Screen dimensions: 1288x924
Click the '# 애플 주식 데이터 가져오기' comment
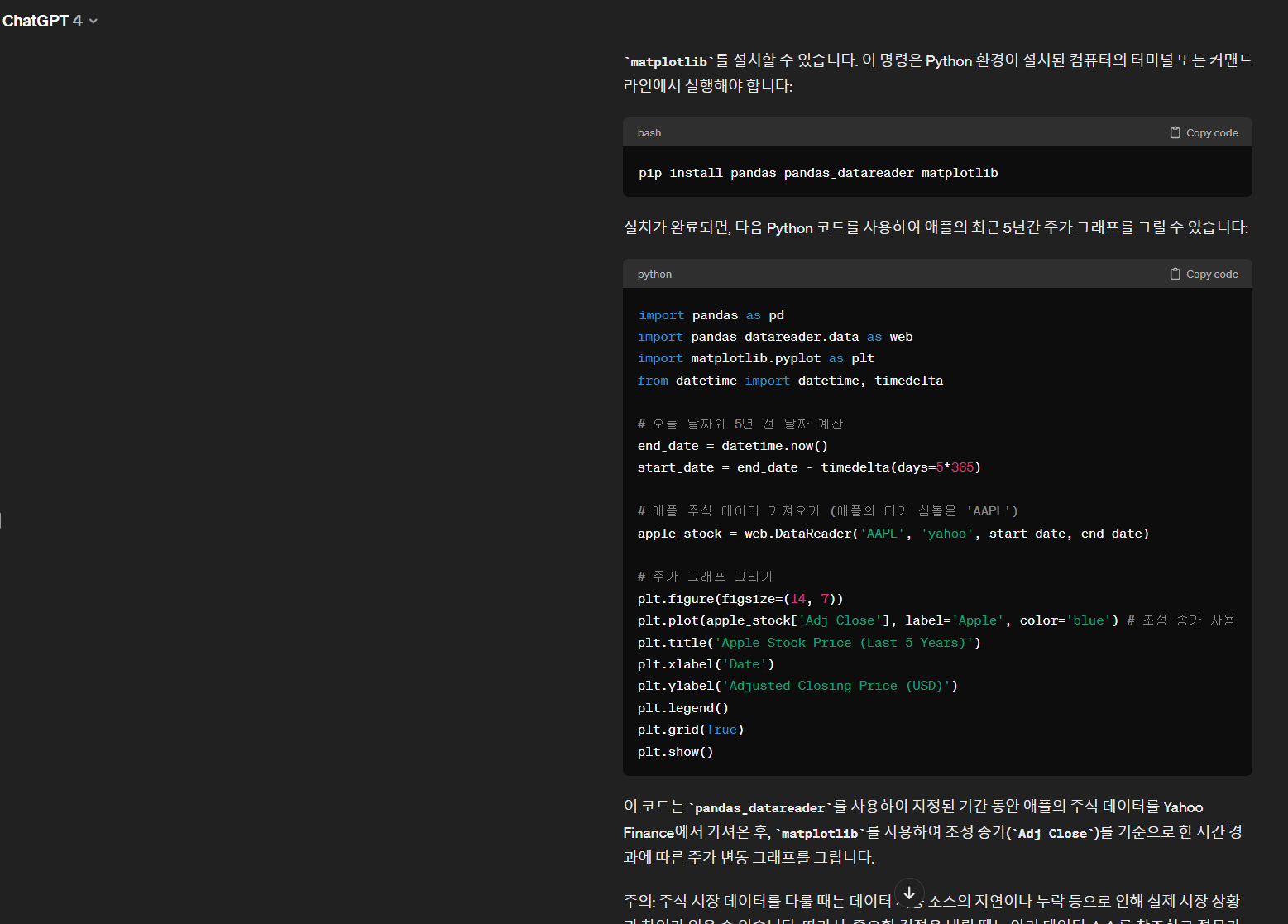click(828, 511)
